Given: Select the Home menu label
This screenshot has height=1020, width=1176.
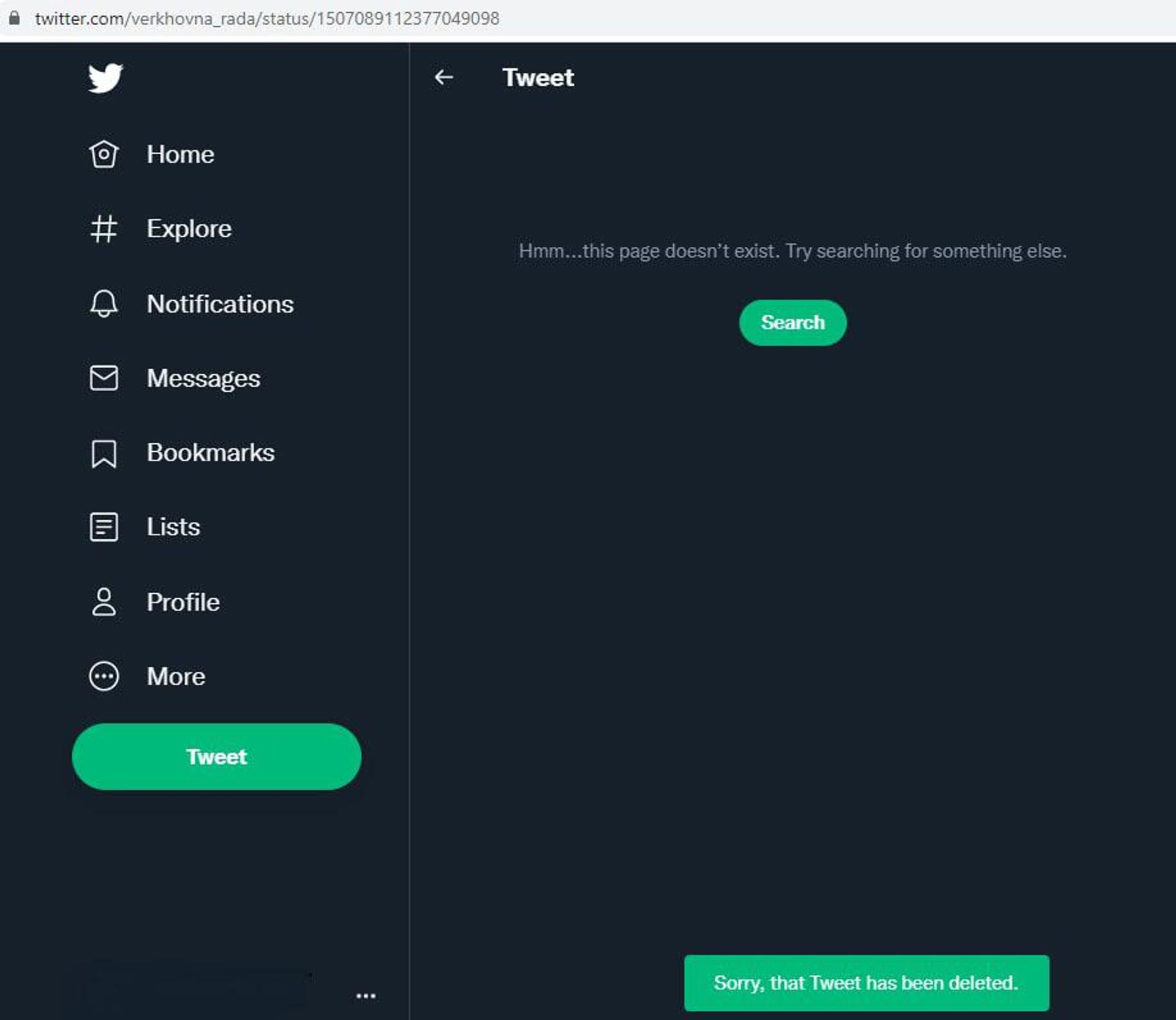Looking at the screenshot, I should tap(180, 154).
